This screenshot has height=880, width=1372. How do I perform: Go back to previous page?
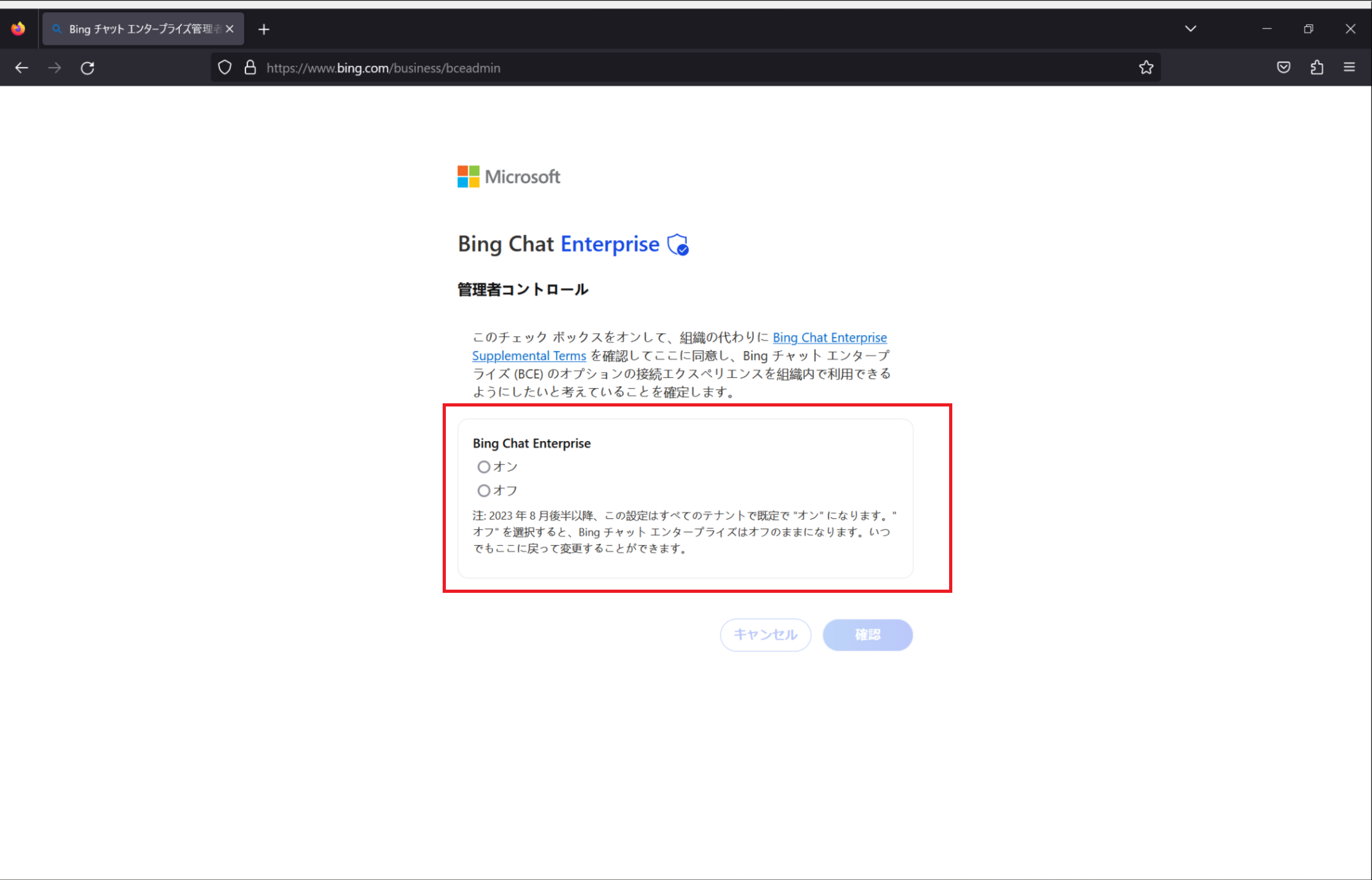coord(21,68)
